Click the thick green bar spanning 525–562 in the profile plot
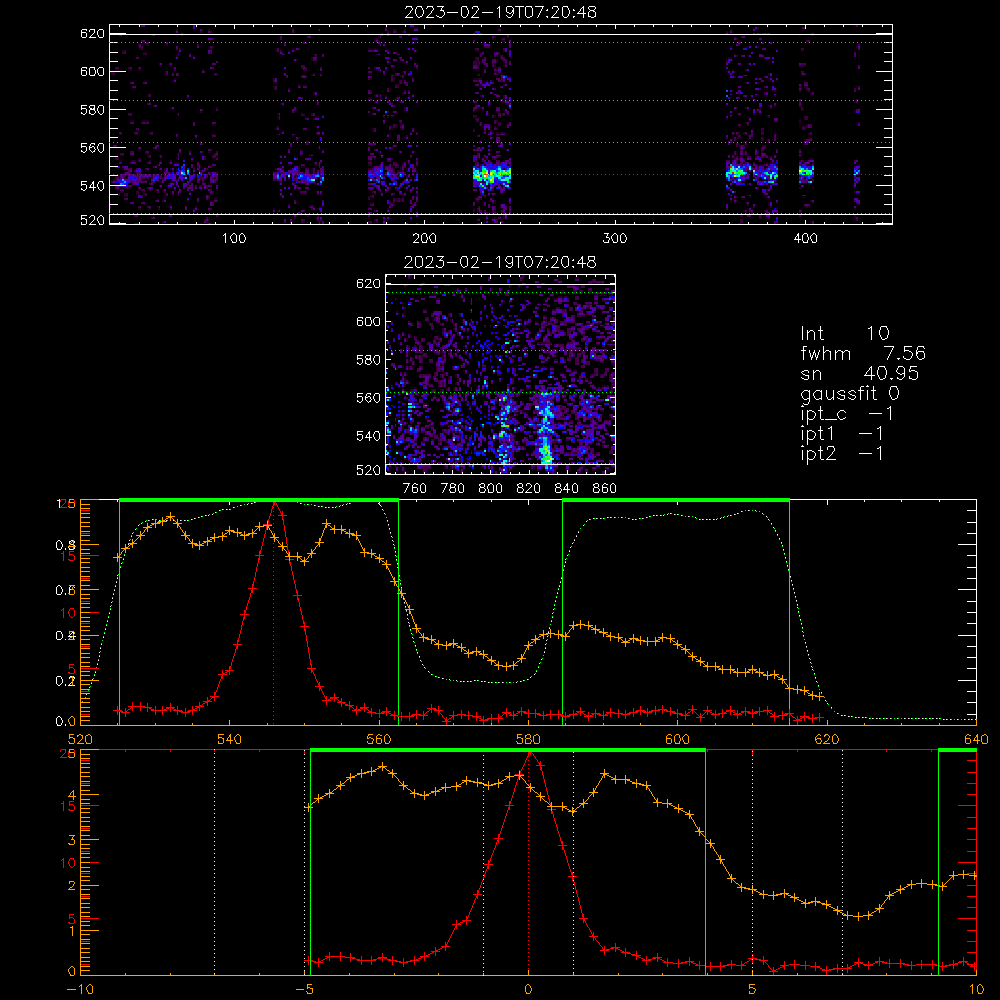 click(x=259, y=500)
